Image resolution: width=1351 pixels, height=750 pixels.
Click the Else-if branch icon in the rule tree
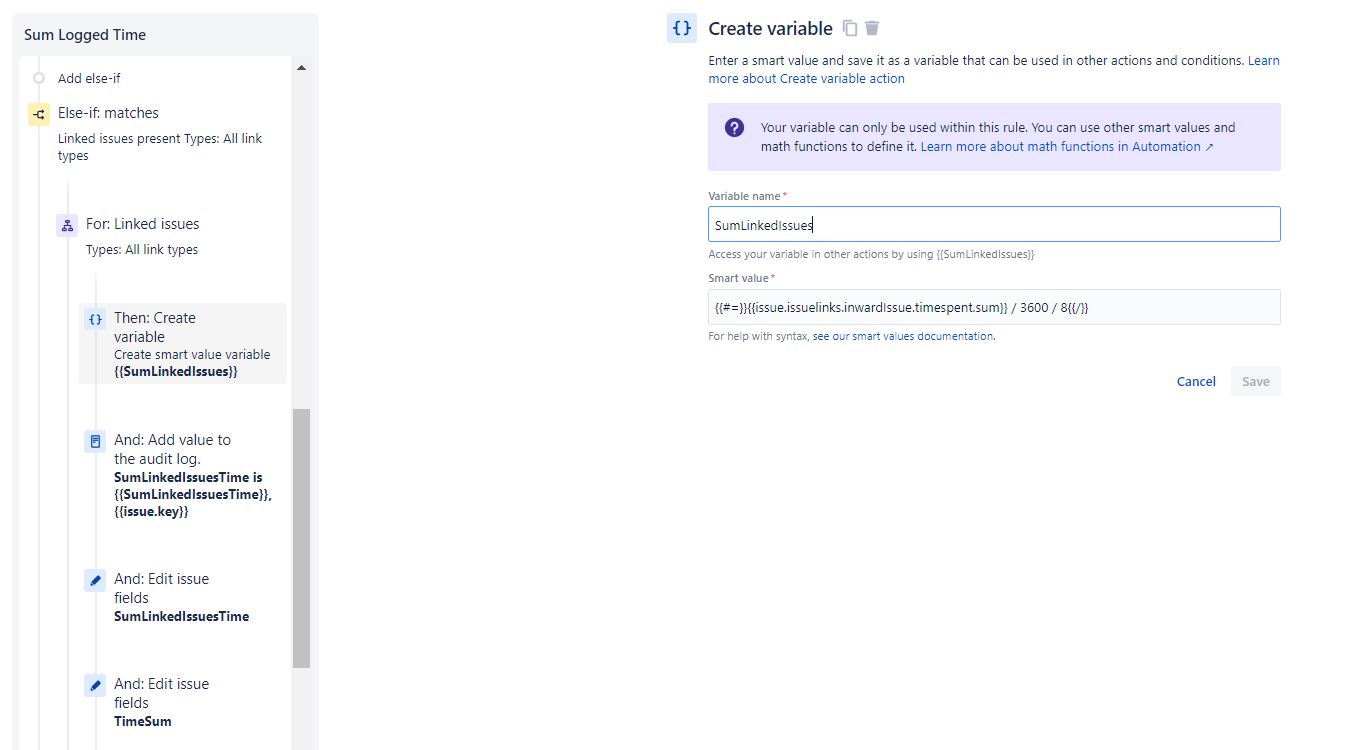tap(39, 114)
